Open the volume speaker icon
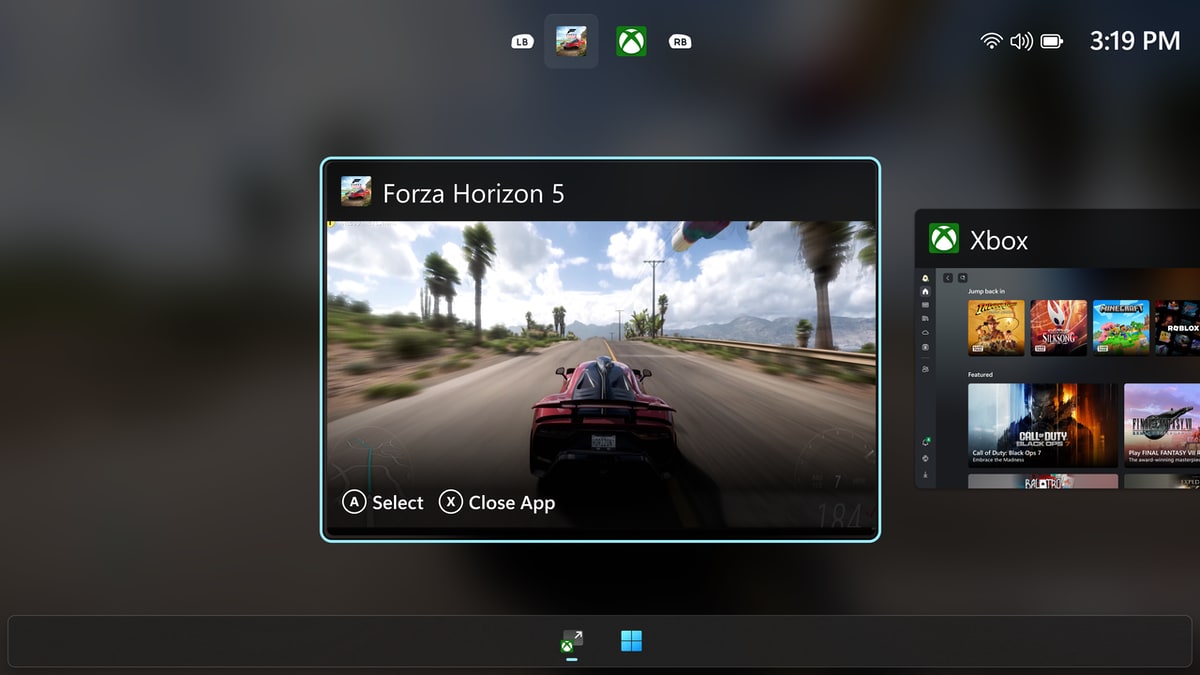Image resolution: width=1200 pixels, height=675 pixels. (1020, 41)
